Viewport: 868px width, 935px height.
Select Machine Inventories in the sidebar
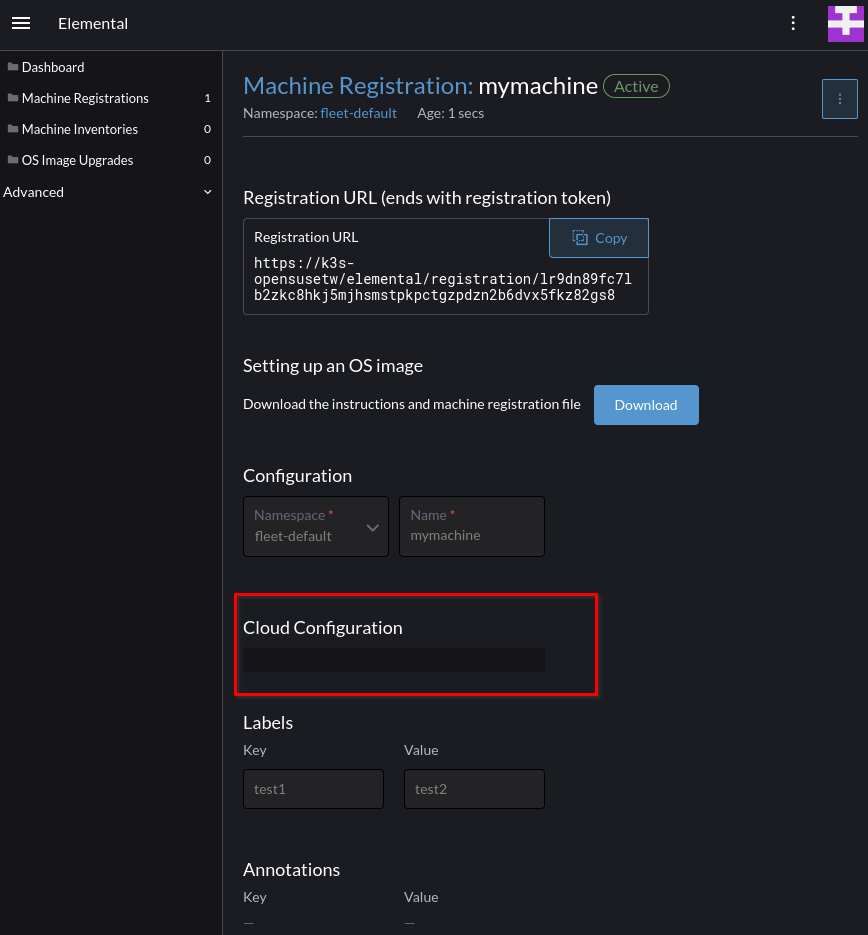click(x=79, y=129)
